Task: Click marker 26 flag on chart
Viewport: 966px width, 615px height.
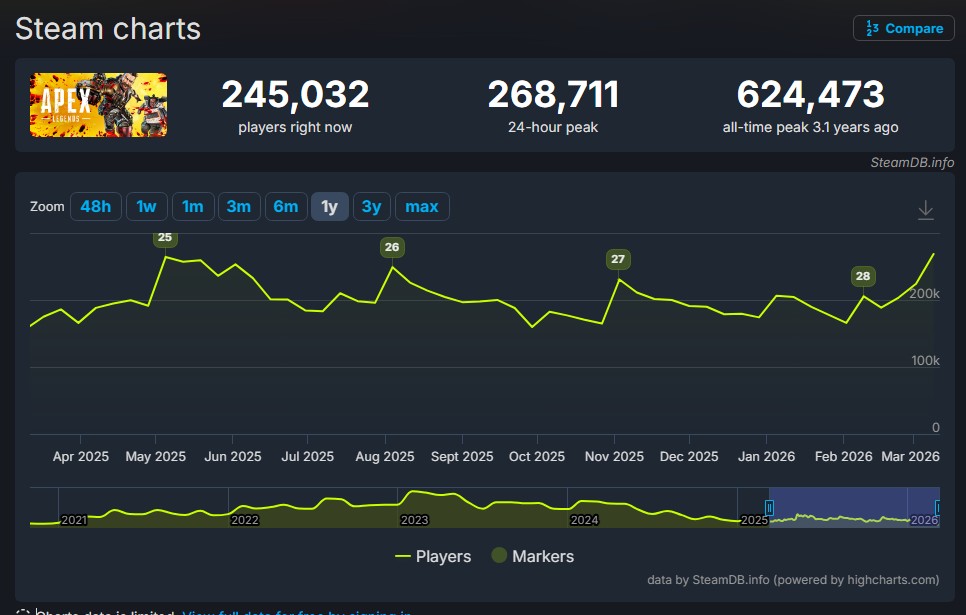Action: pos(392,247)
